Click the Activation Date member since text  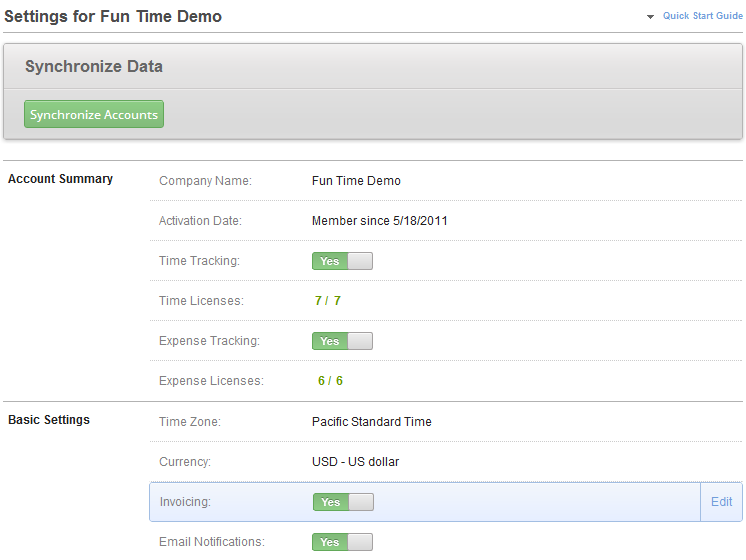coord(379,221)
